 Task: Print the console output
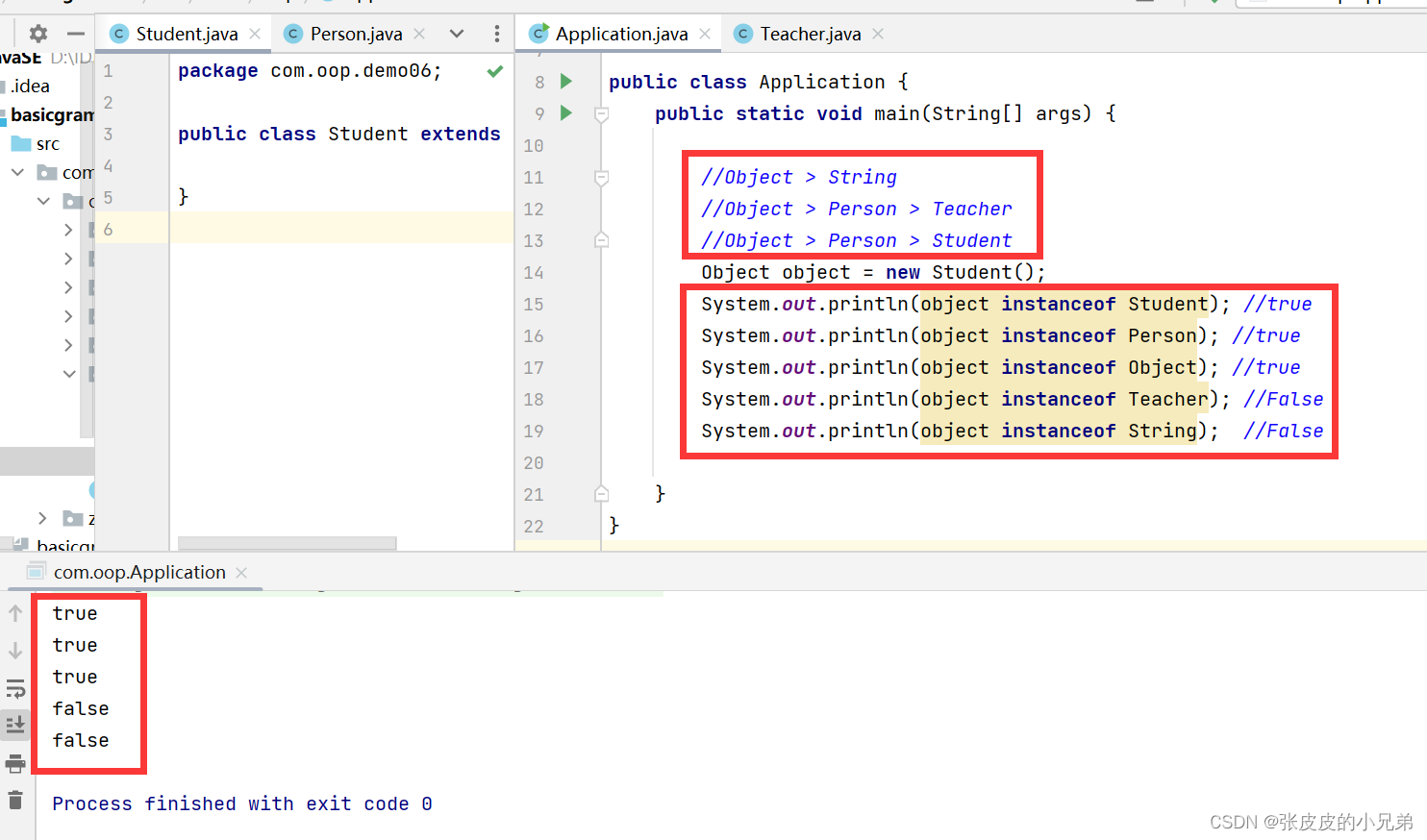15,764
